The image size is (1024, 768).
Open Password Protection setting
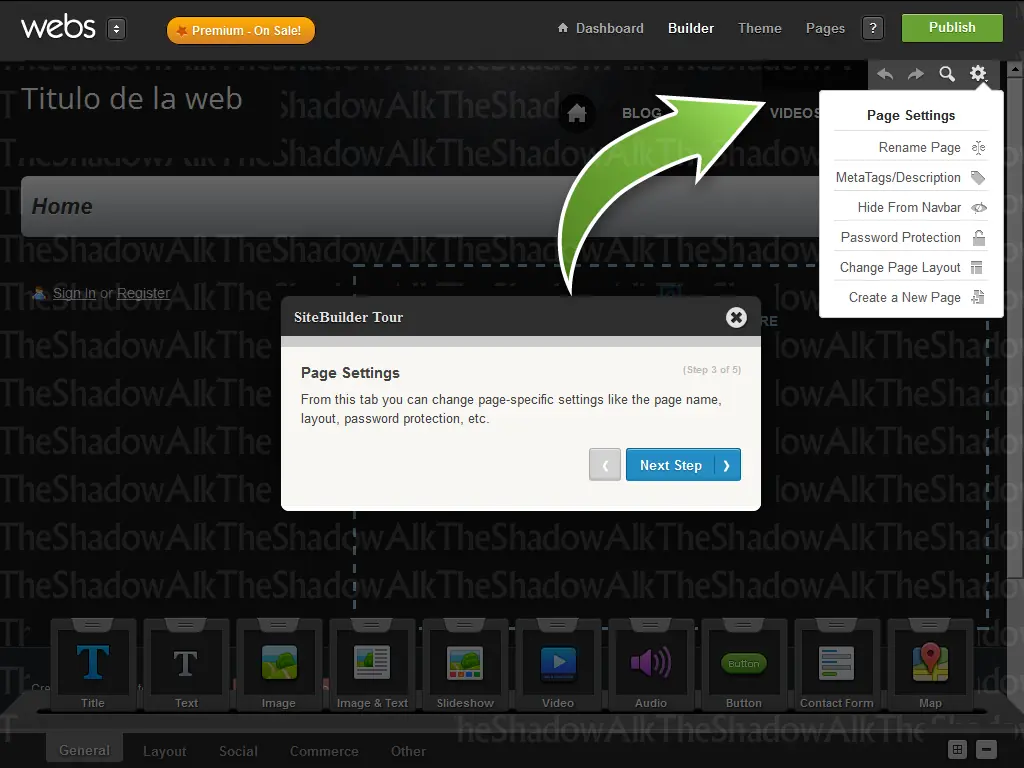tap(911, 238)
